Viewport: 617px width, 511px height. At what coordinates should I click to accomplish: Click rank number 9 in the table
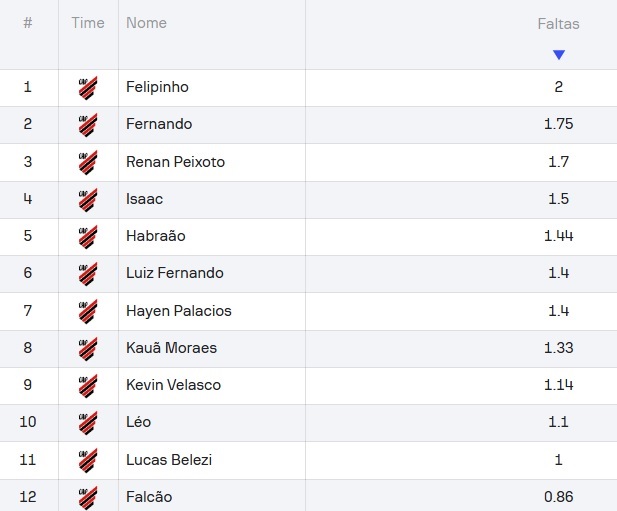coord(28,385)
